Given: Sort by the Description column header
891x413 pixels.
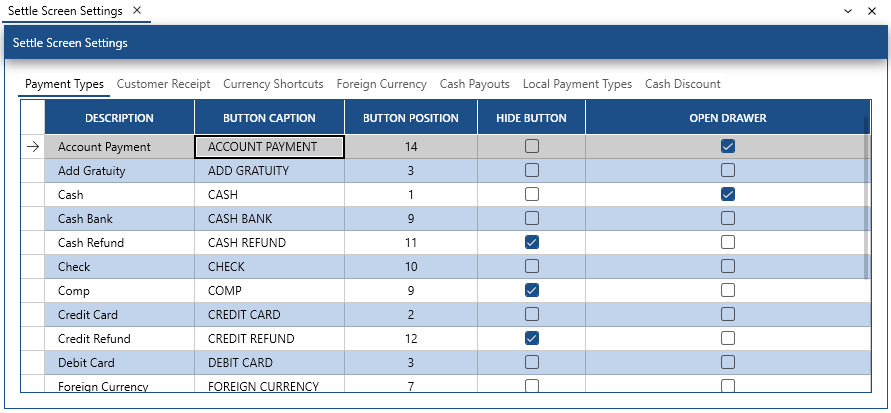Looking at the screenshot, I should click(119, 118).
